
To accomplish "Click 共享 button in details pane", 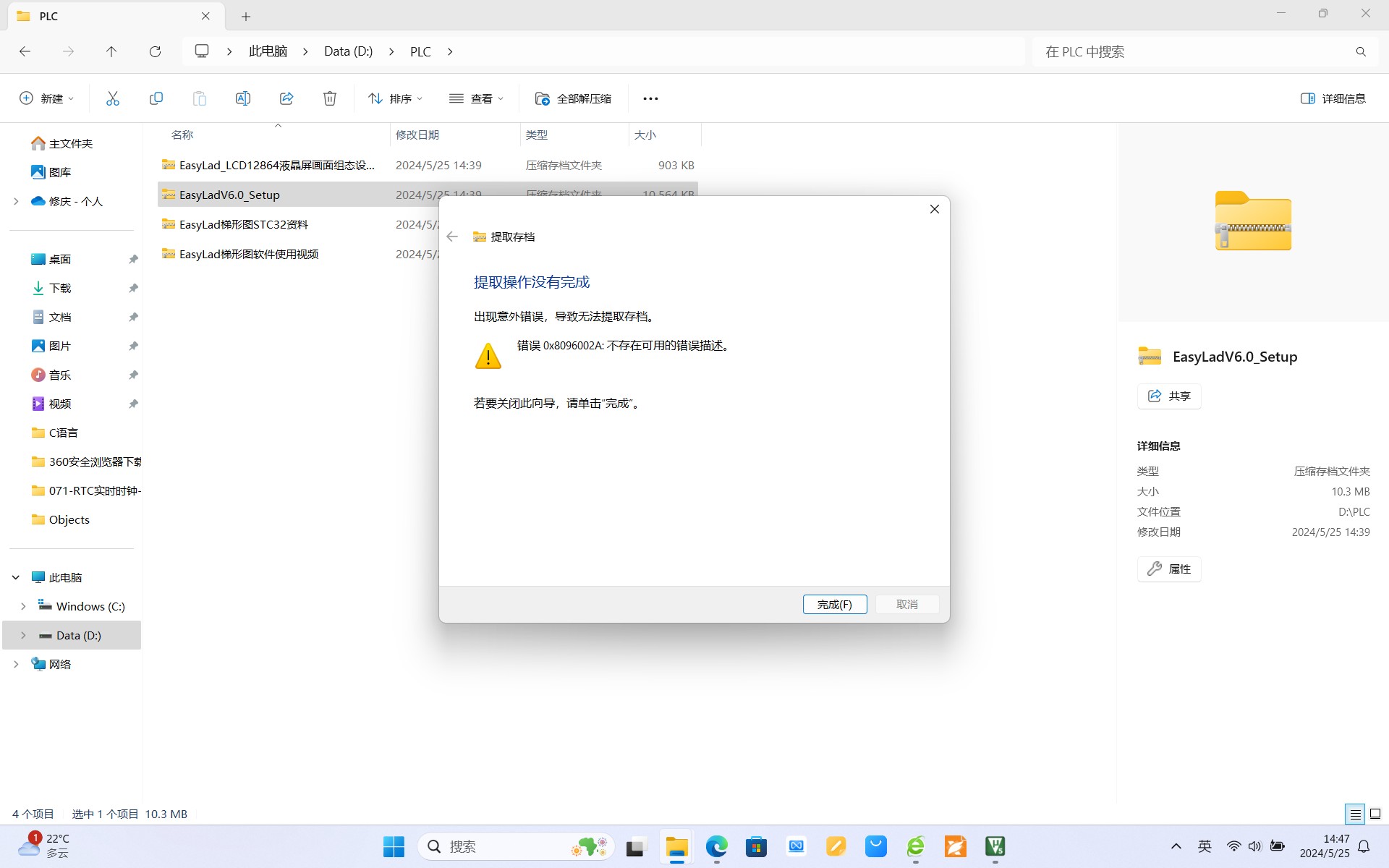I will click(x=1169, y=396).
